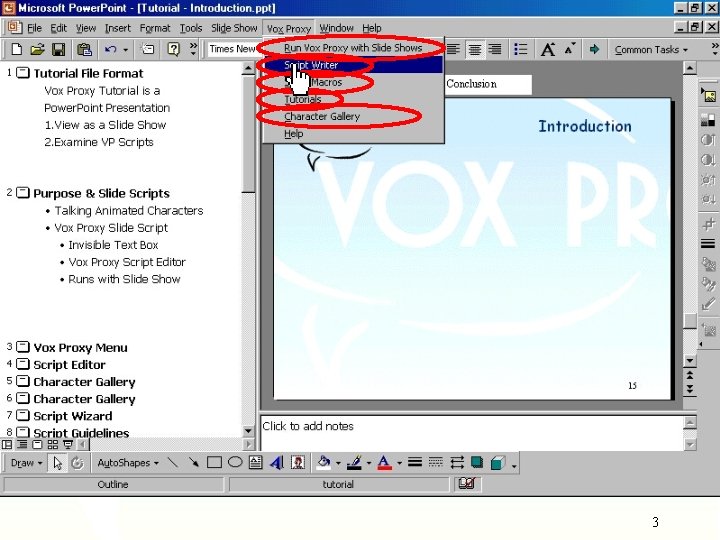Click the green Promote arrow icon
Screen dimensions: 720x540
coord(594,49)
